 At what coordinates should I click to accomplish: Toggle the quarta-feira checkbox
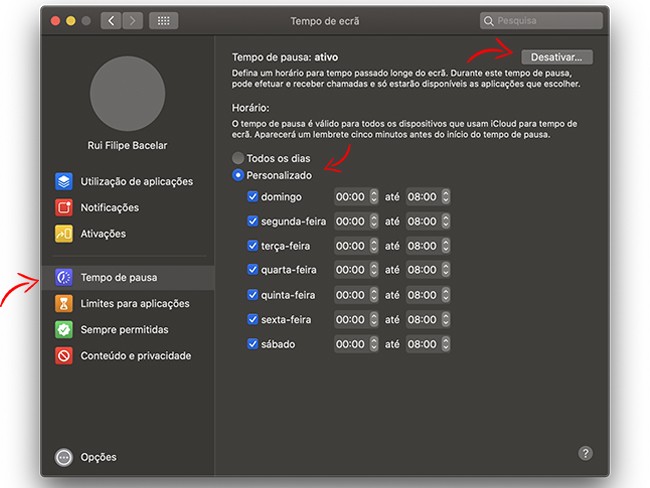pyautogui.click(x=253, y=270)
